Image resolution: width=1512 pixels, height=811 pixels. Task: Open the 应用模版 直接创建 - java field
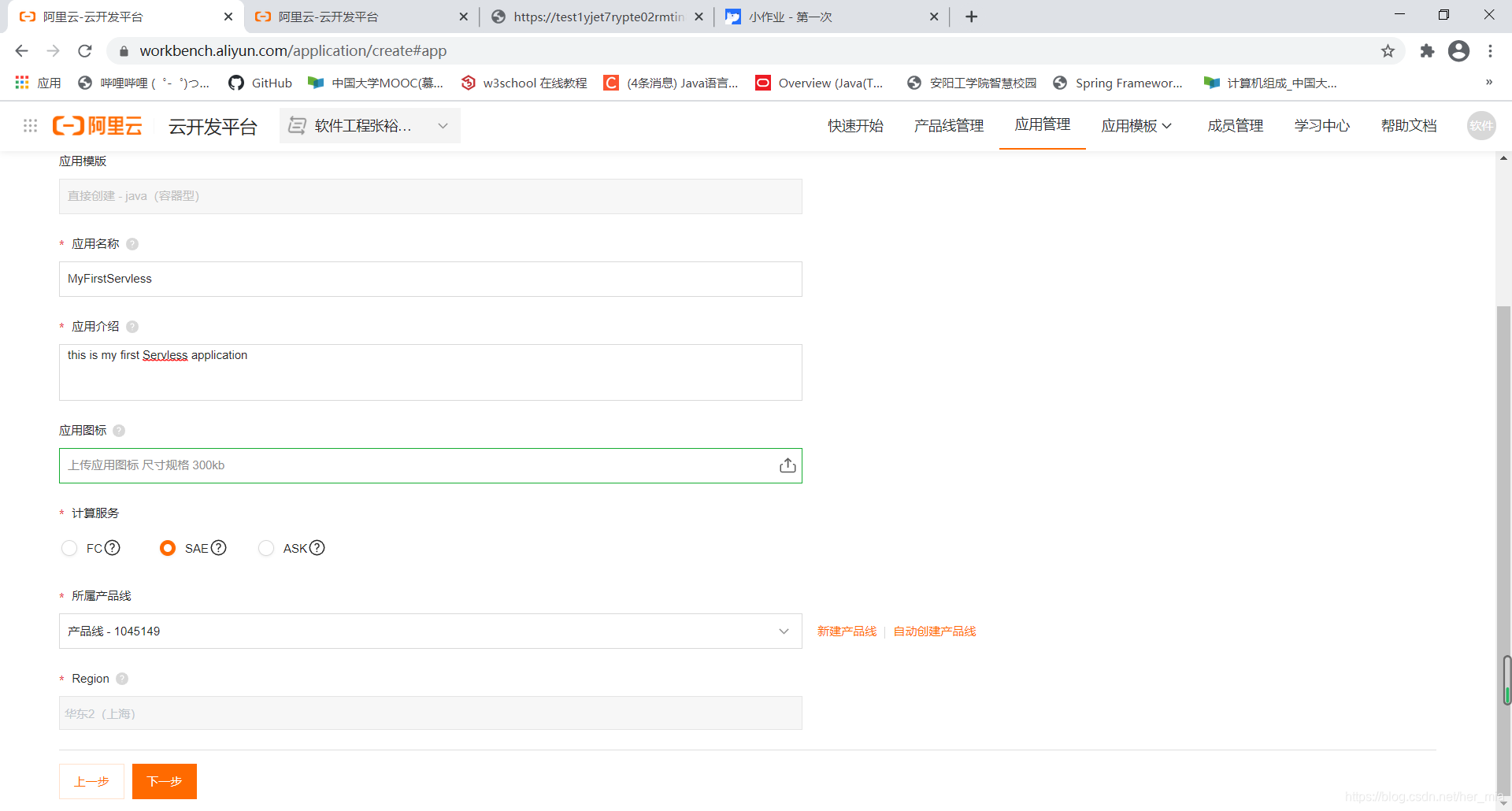(x=431, y=196)
